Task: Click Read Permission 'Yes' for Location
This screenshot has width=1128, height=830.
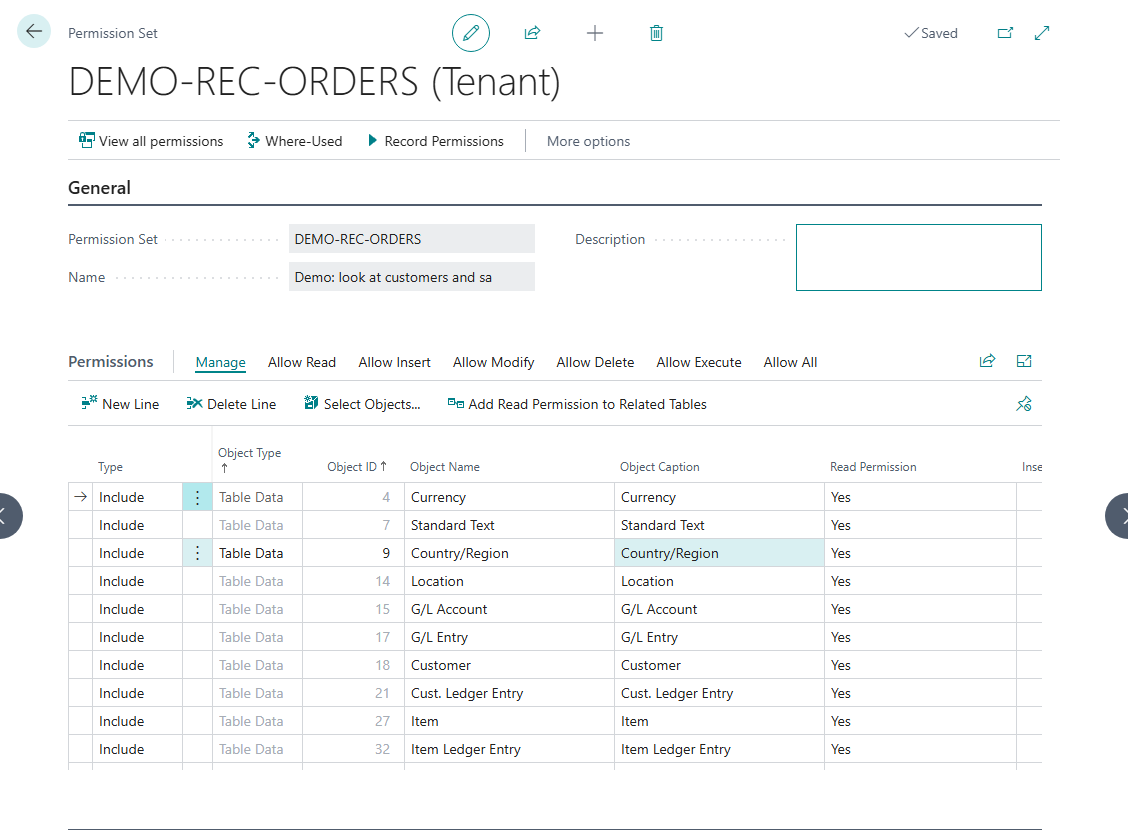Action: click(x=920, y=581)
